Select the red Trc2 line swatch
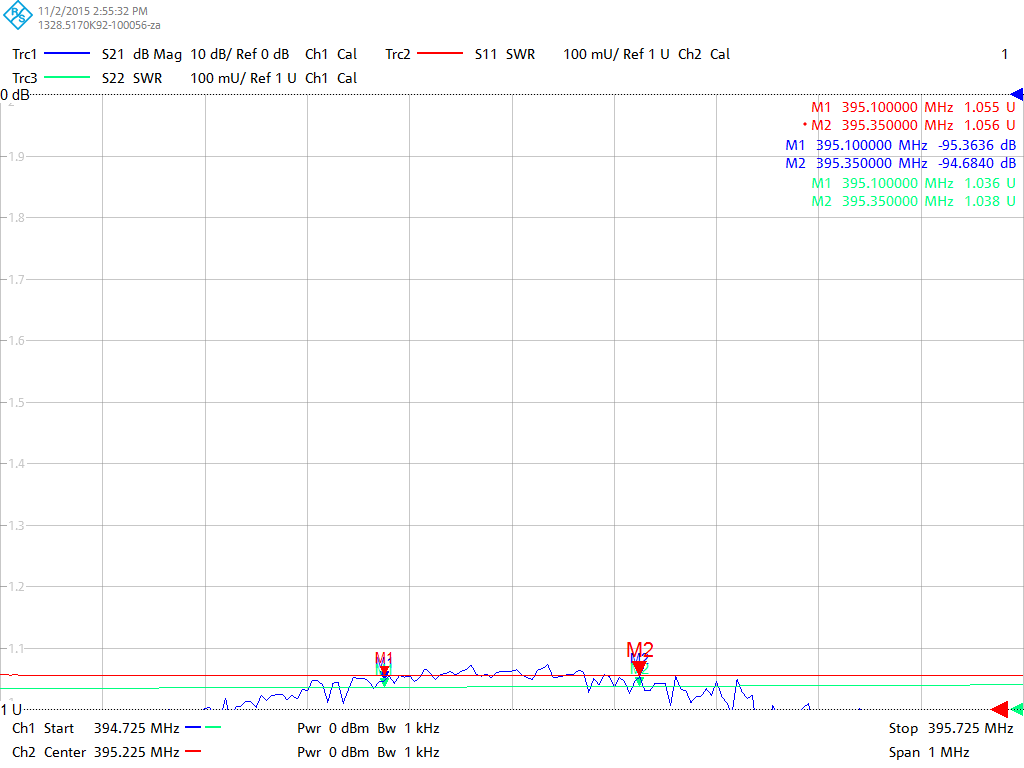The height and width of the screenshot is (768, 1024). 440,54
